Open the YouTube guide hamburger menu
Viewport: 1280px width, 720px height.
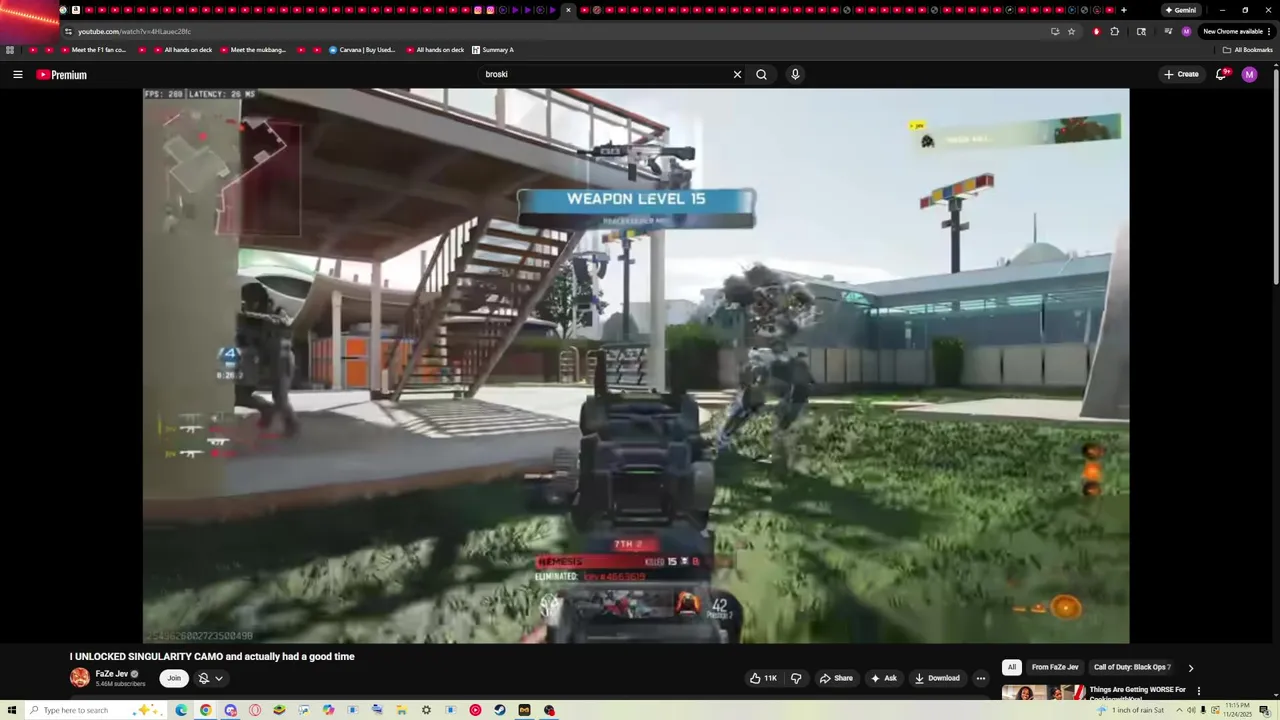pyautogui.click(x=18, y=75)
